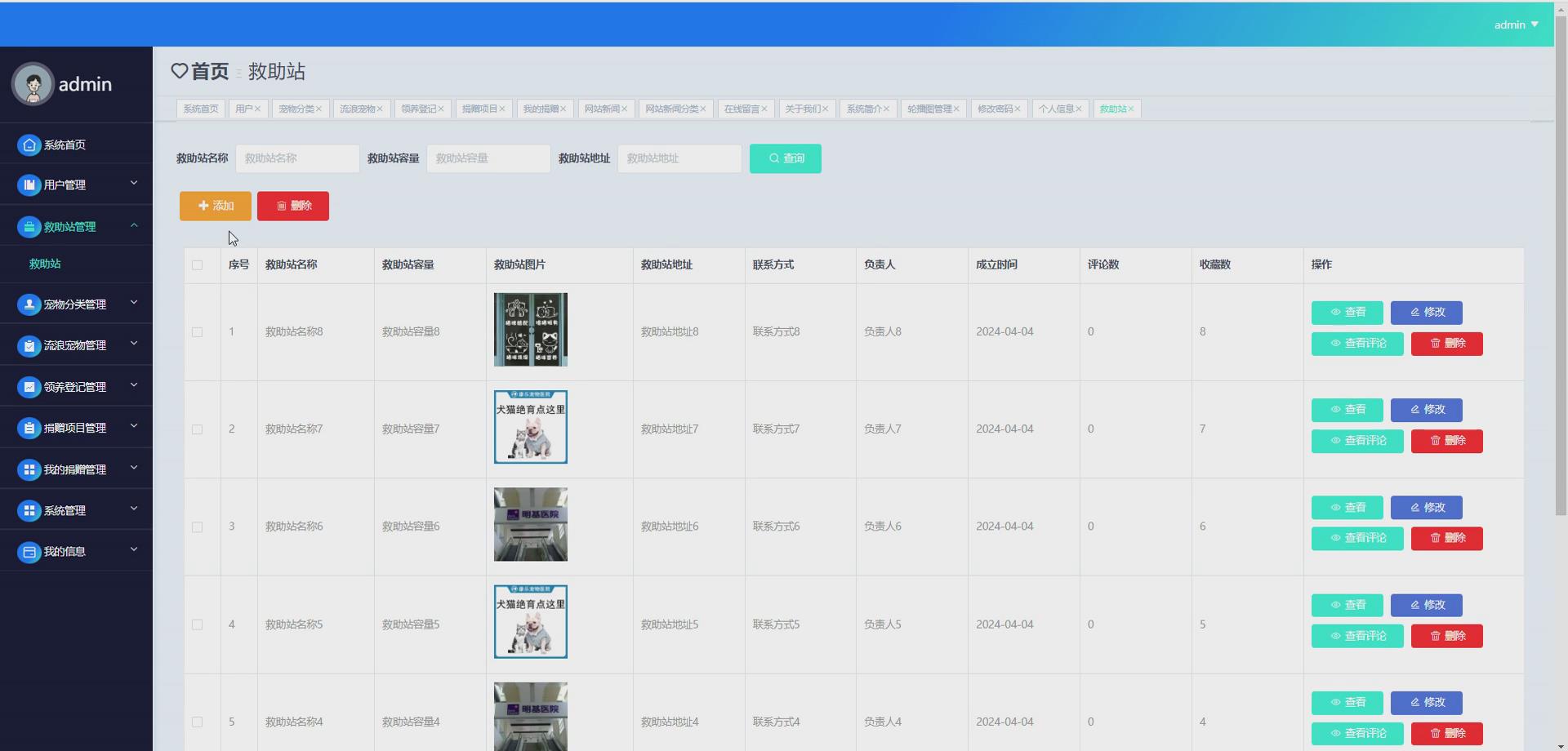The width and height of the screenshot is (1568, 751).
Task: Click the heart icon beside 首页
Action: point(180,71)
